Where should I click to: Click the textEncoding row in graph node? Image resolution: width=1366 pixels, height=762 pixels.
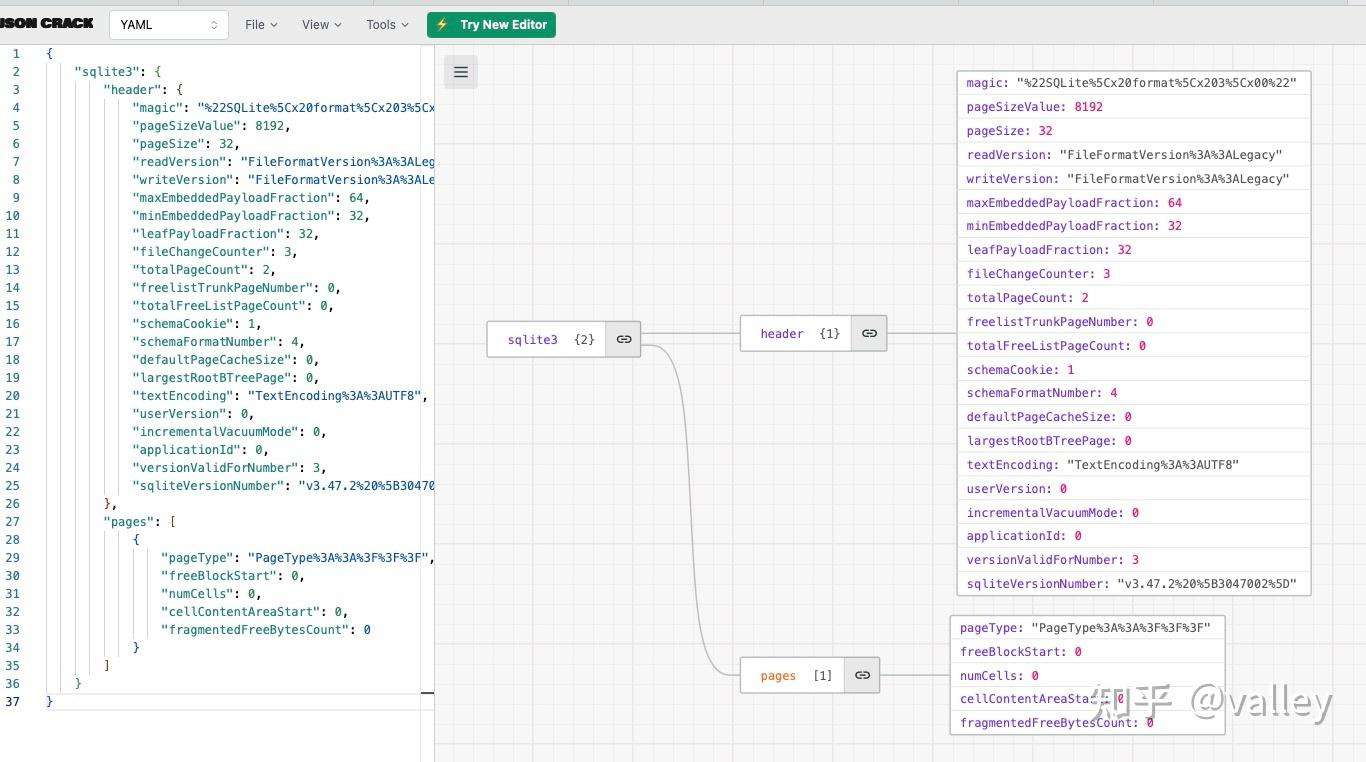[1133, 465]
